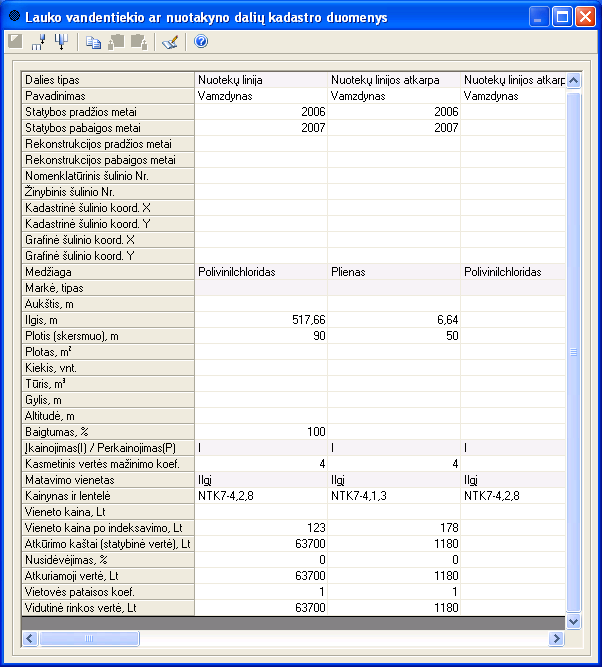Maximize the kadastro duomenys window
602x667 pixels.
[562, 17]
